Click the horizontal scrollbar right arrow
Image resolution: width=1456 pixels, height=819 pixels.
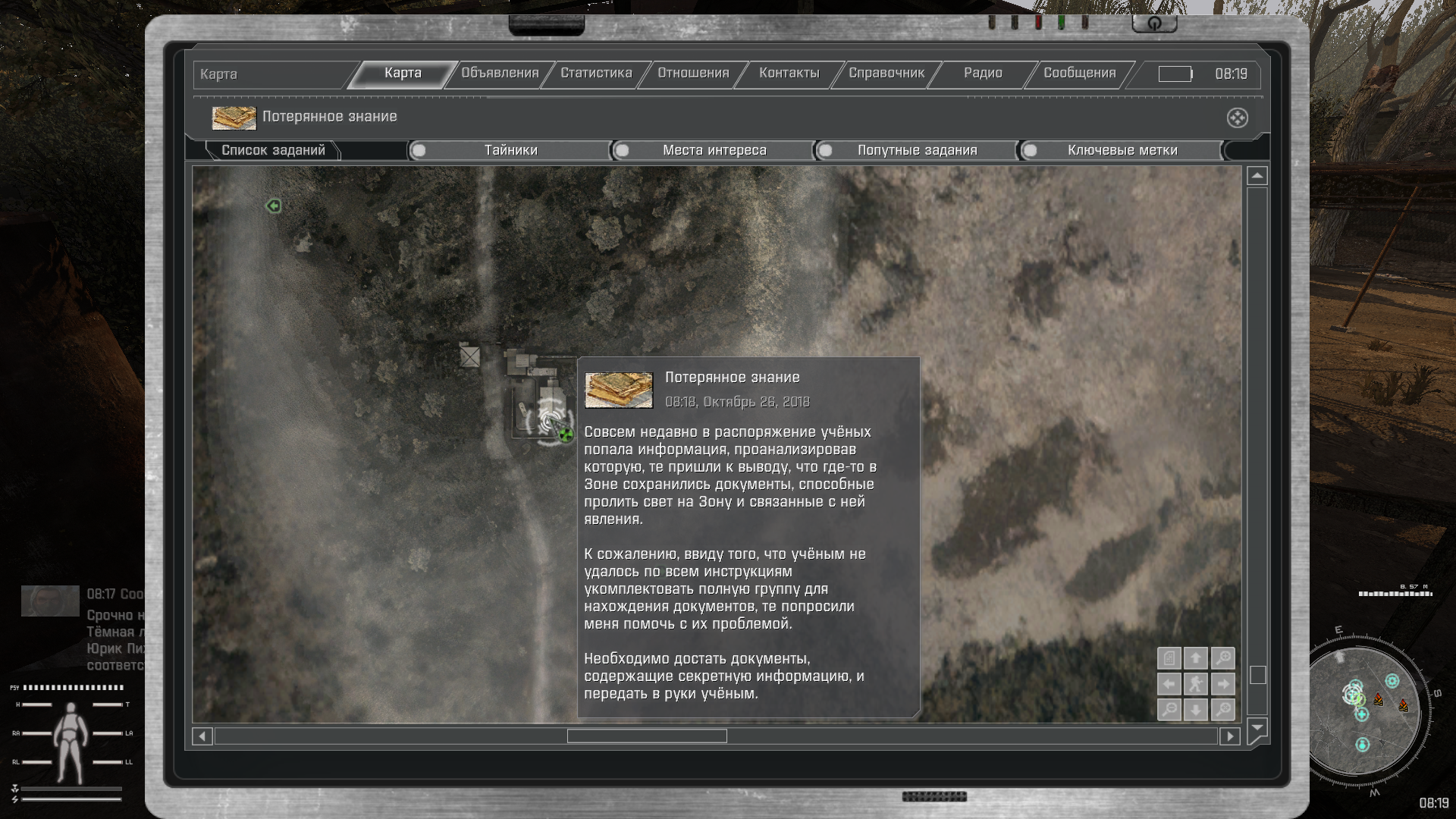click(1230, 736)
